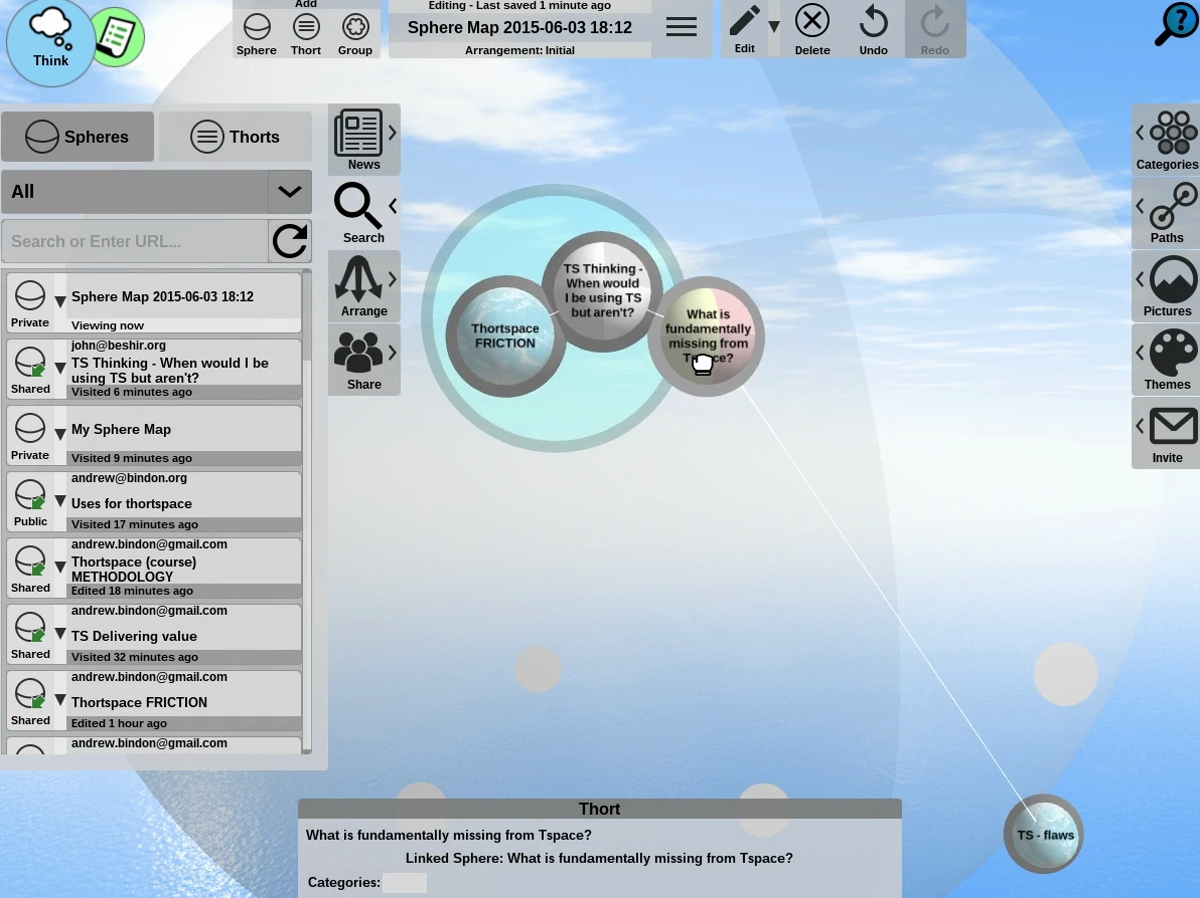
Task: Expand the Paths chevron
Action: 1139,206
